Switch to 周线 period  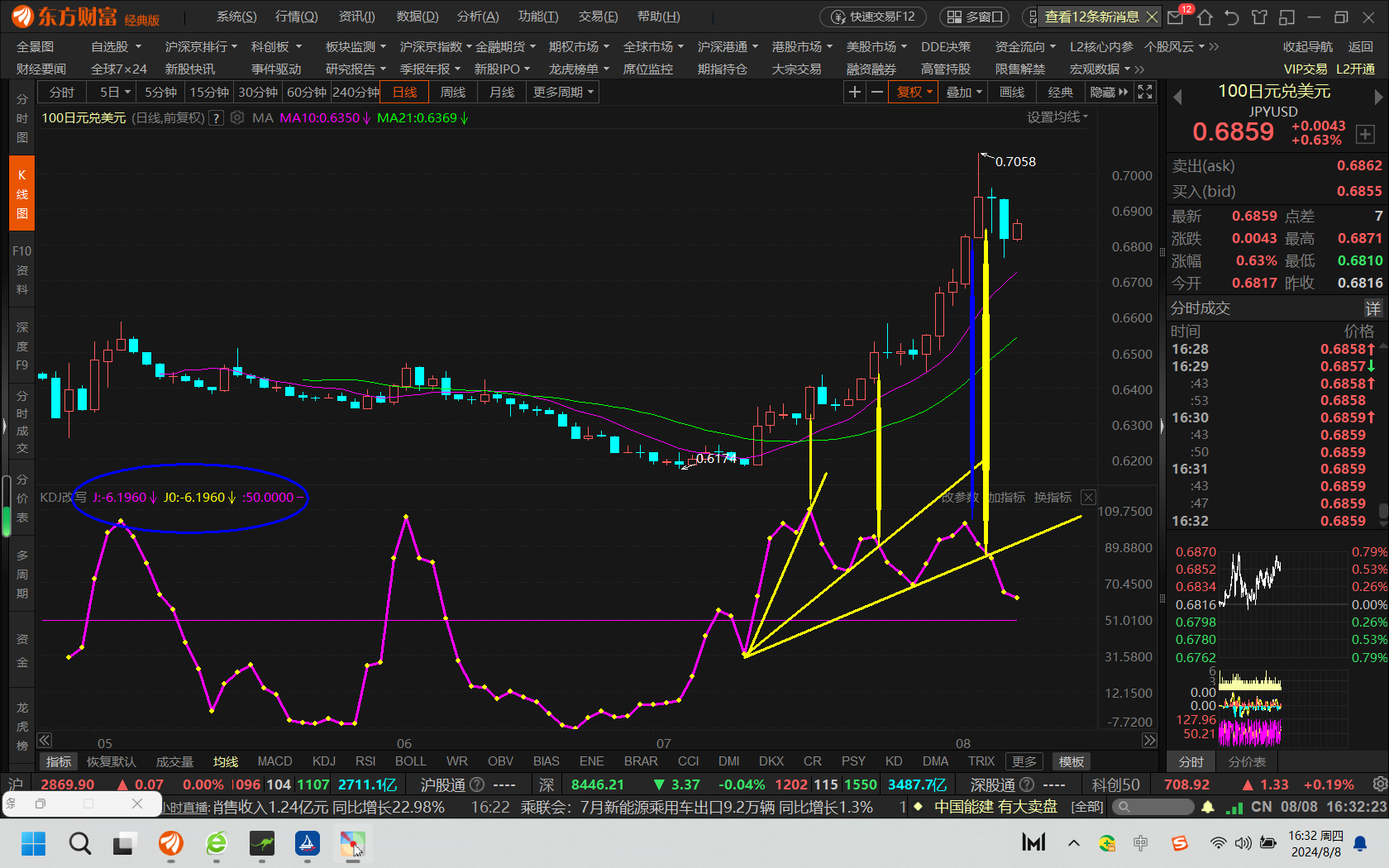(x=453, y=92)
